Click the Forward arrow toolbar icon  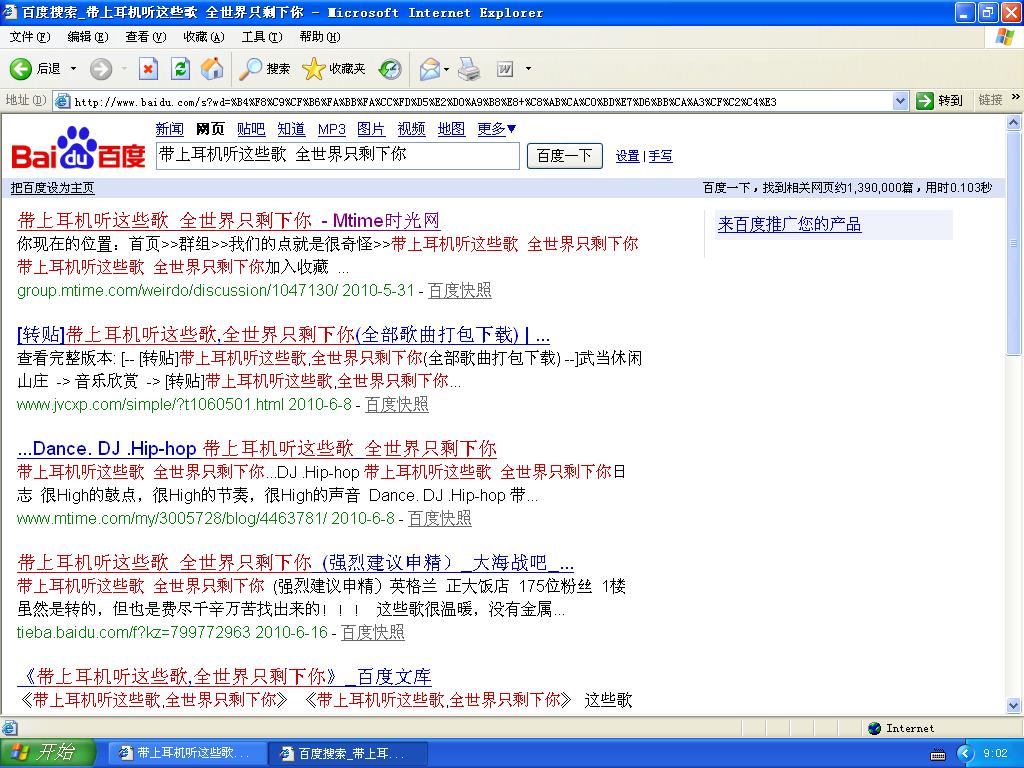[x=101, y=69]
